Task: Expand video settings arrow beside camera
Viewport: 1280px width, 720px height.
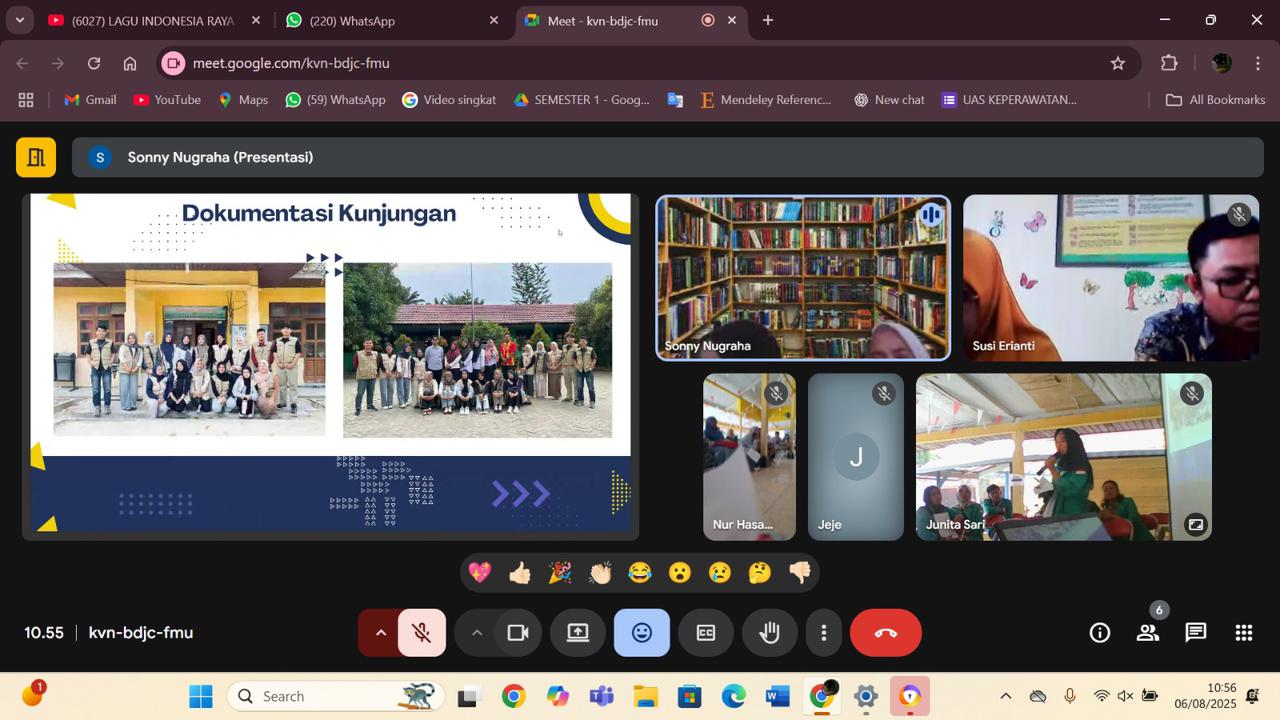Action: 477,633
